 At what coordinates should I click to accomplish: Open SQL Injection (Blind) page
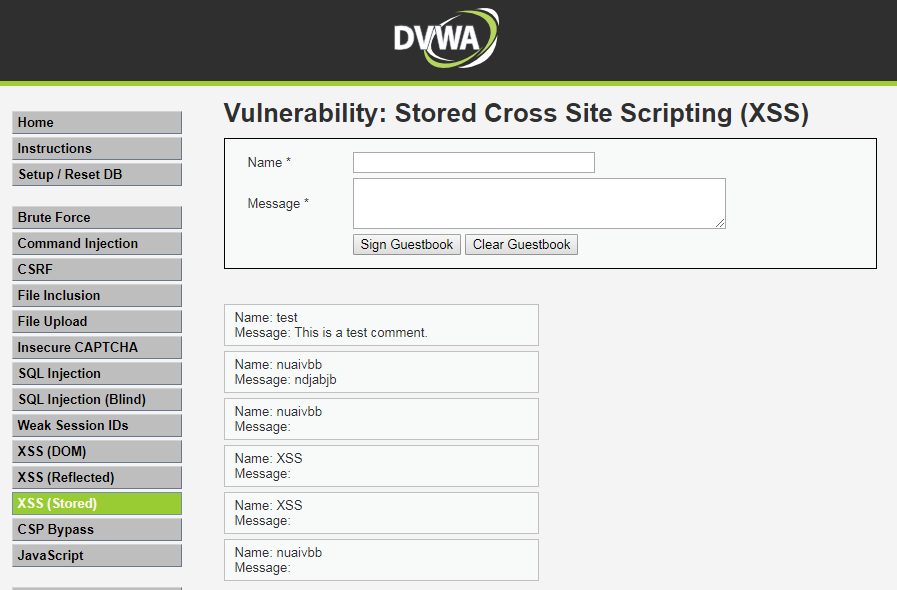[x=97, y=399]
